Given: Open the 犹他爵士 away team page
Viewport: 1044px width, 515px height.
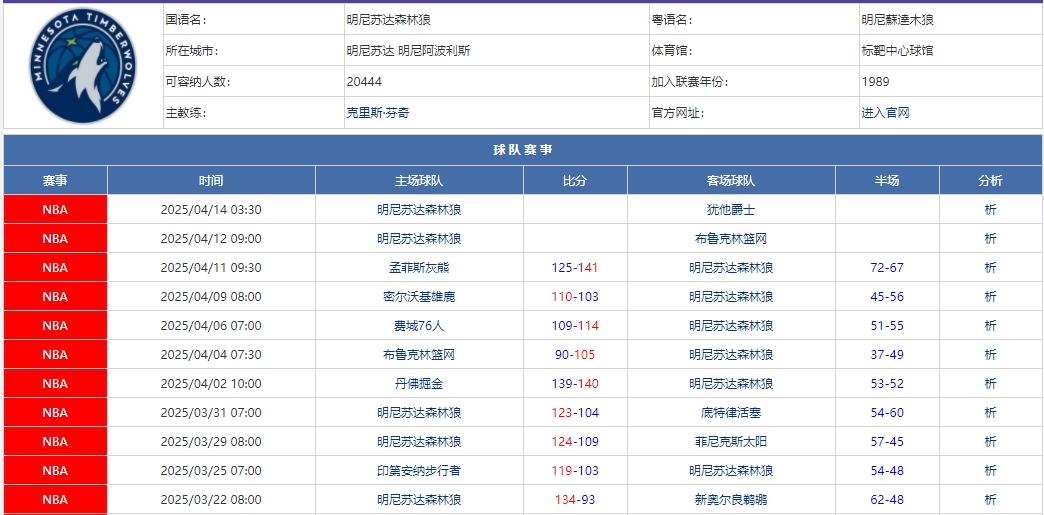Looking at the screenshot, I should (x=731, y=210).
